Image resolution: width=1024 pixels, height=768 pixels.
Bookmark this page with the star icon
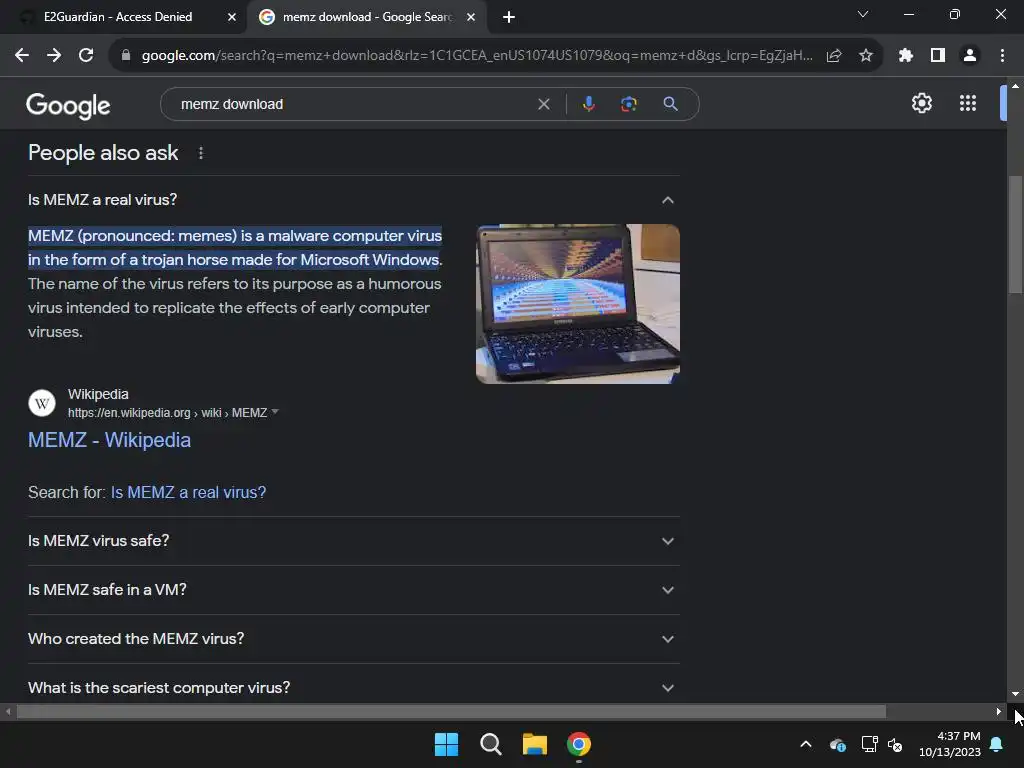coord(866,56)
